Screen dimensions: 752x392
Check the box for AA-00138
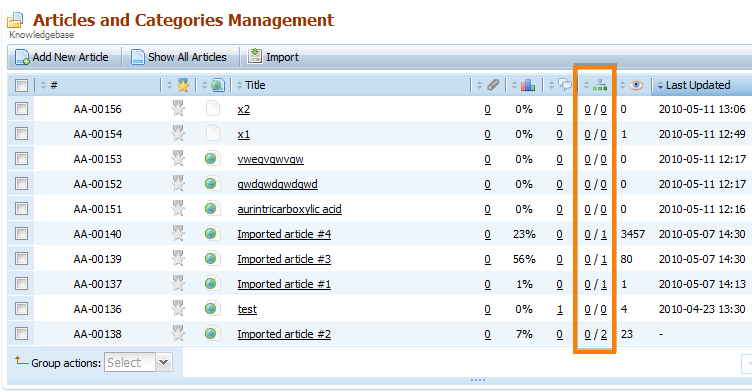[x=21, y=334]
